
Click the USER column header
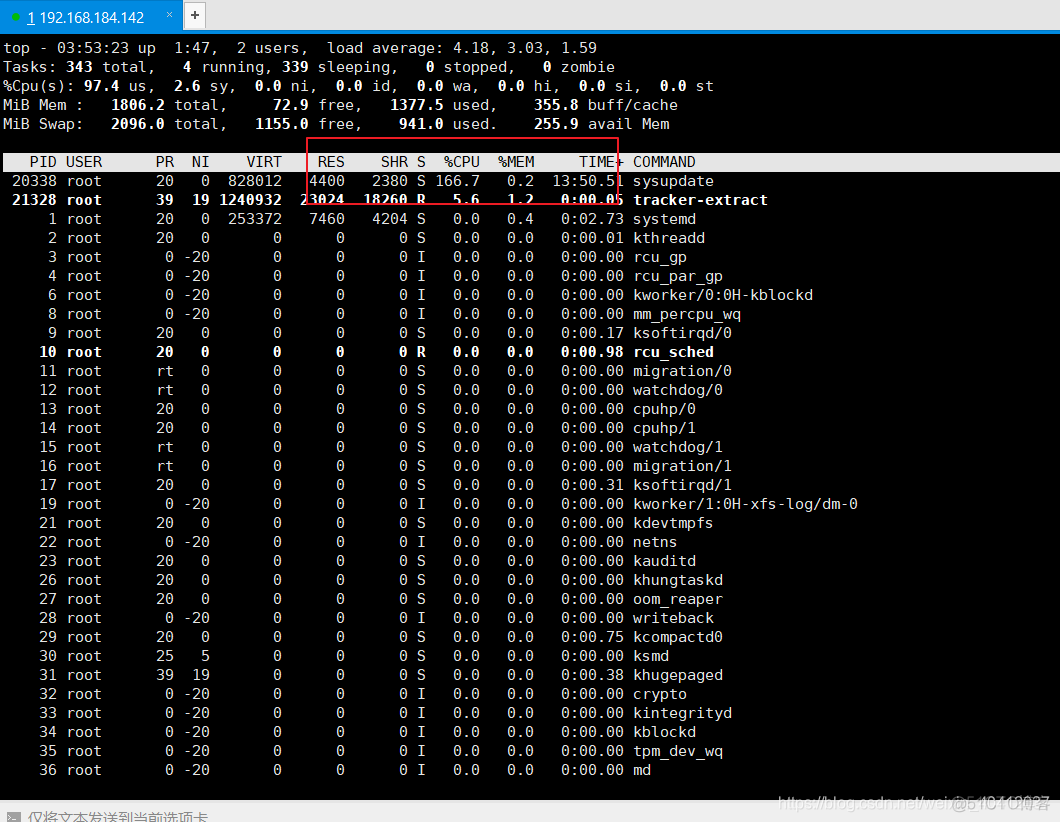[84, 162]
